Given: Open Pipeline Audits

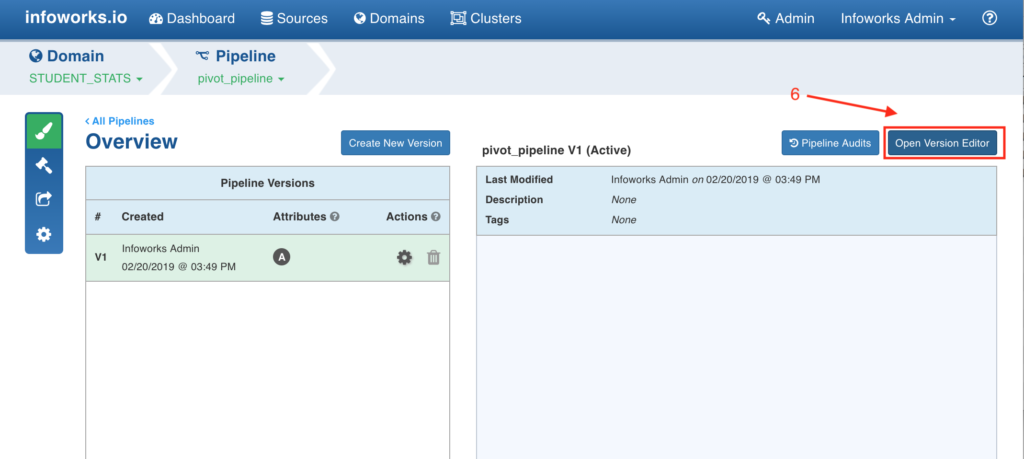Looking at the screenshot, I should 830,143.
